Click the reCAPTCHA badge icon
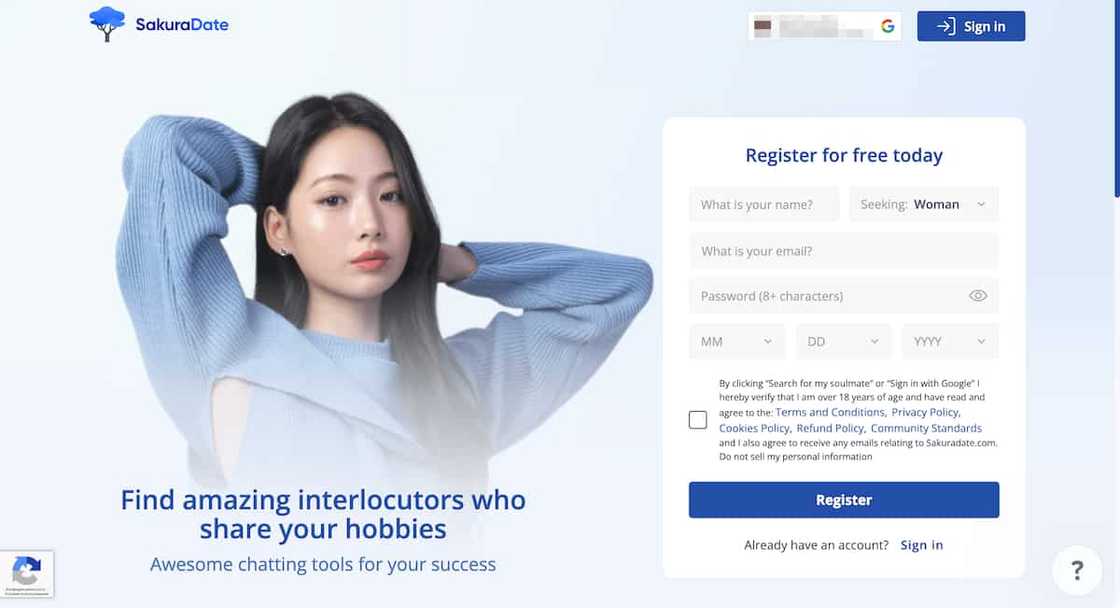Screen dimensions: 1120x608 [x=27, y=574]
